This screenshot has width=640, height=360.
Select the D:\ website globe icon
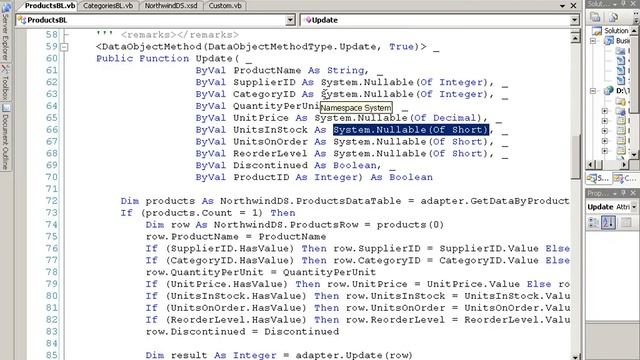coord(609,91)
